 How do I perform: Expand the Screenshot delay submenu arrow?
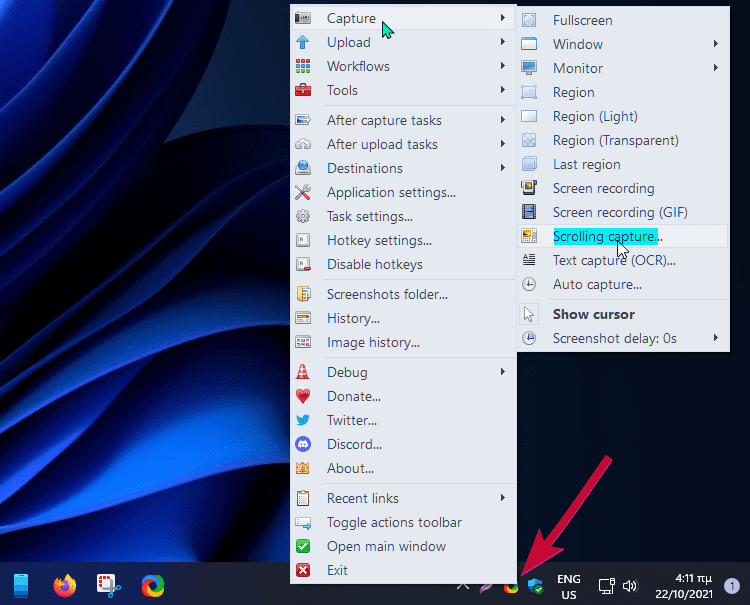(x=716, y=338)
